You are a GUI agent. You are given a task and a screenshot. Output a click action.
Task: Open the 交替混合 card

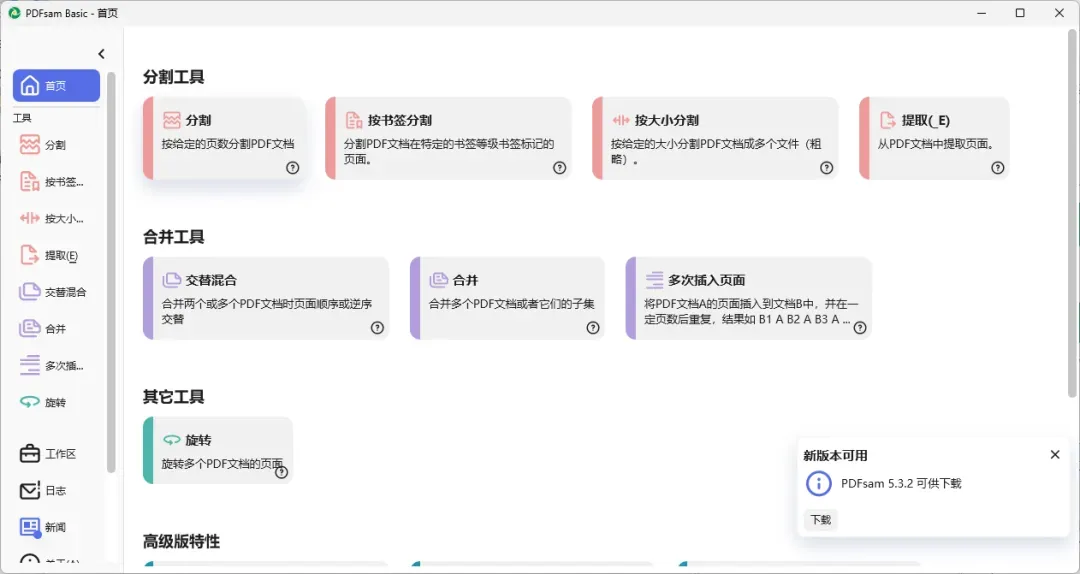click(266, 298)
